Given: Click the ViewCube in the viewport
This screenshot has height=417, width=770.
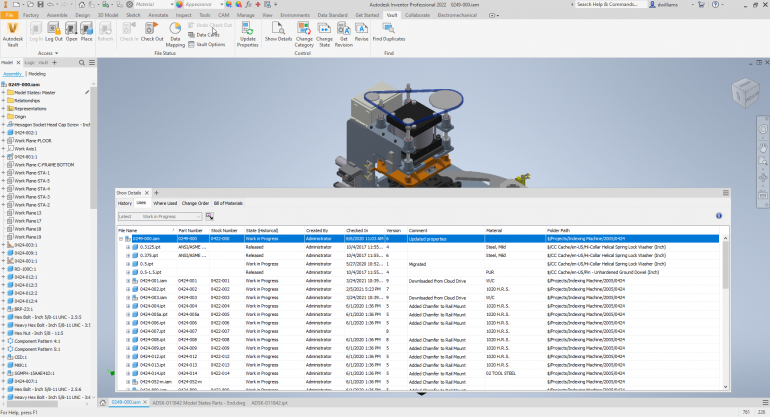Looking at the screenshot, I should [x=745, y=92].
